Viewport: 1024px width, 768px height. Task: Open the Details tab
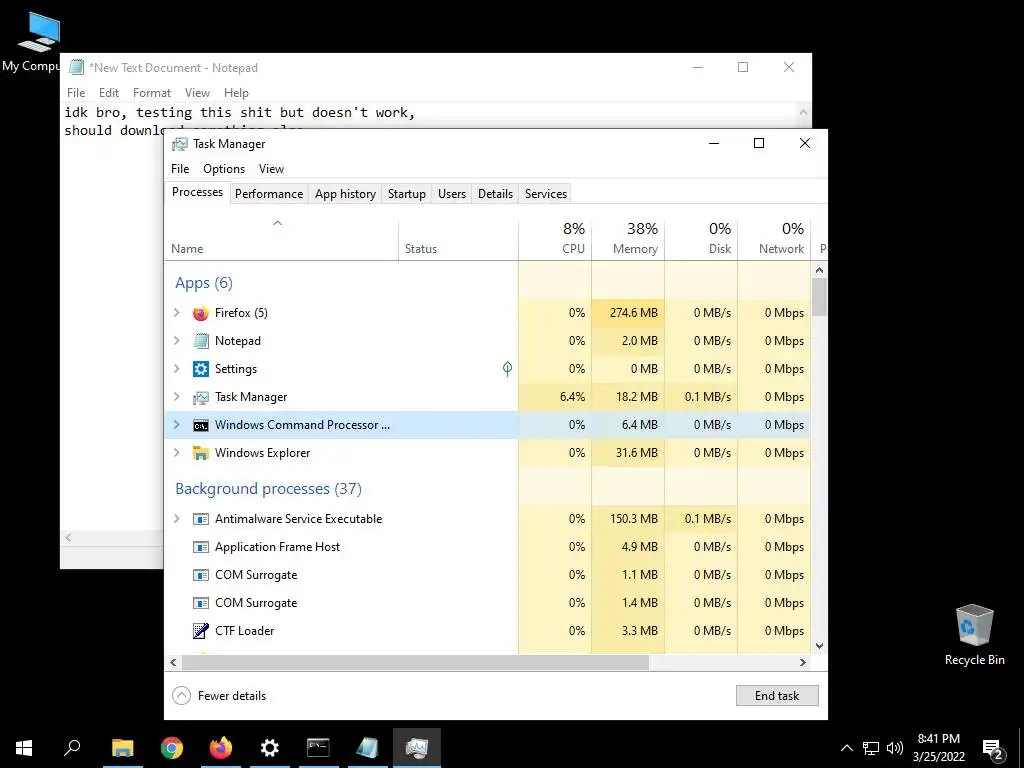(495, 194)
